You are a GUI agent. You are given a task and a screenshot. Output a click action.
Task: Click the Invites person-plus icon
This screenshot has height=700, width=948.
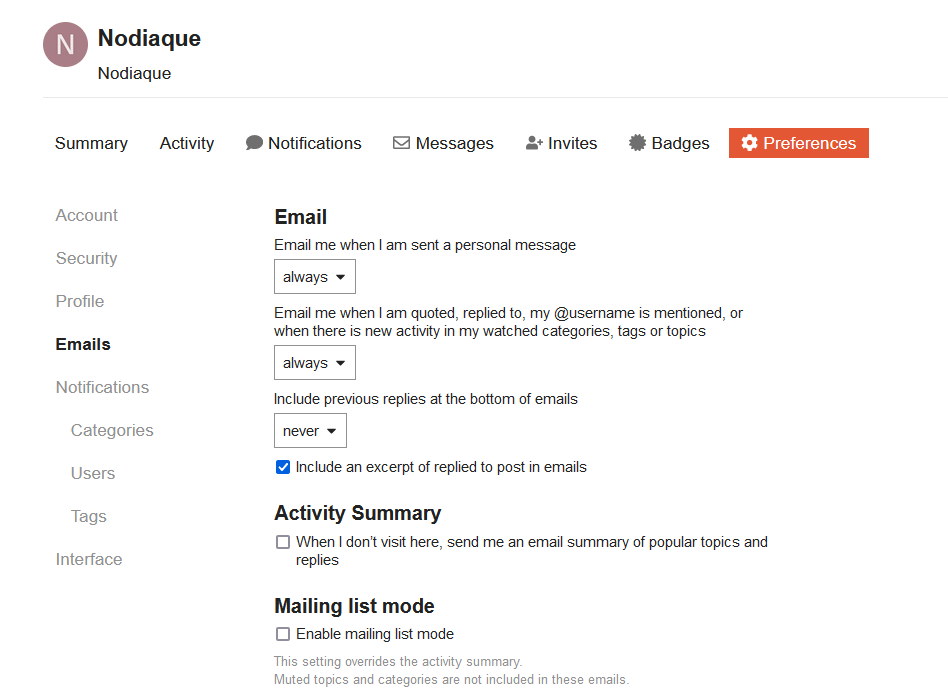click(534, 143)
